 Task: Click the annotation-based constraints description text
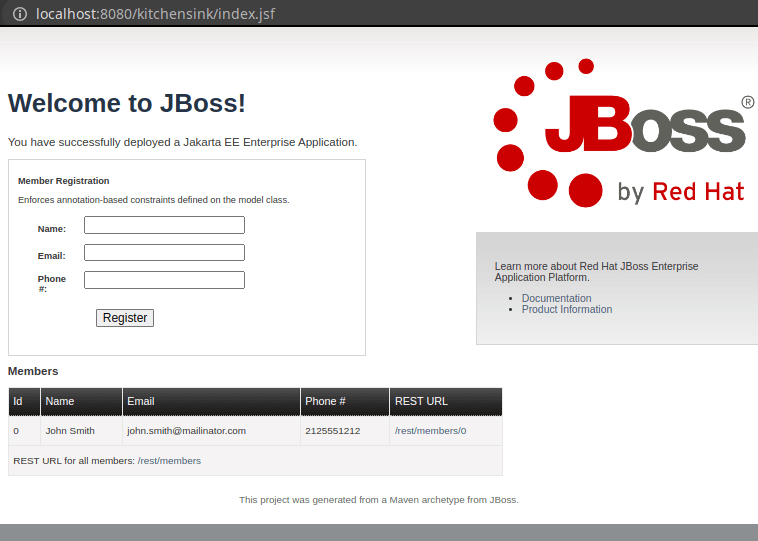(x=154, y=200)
